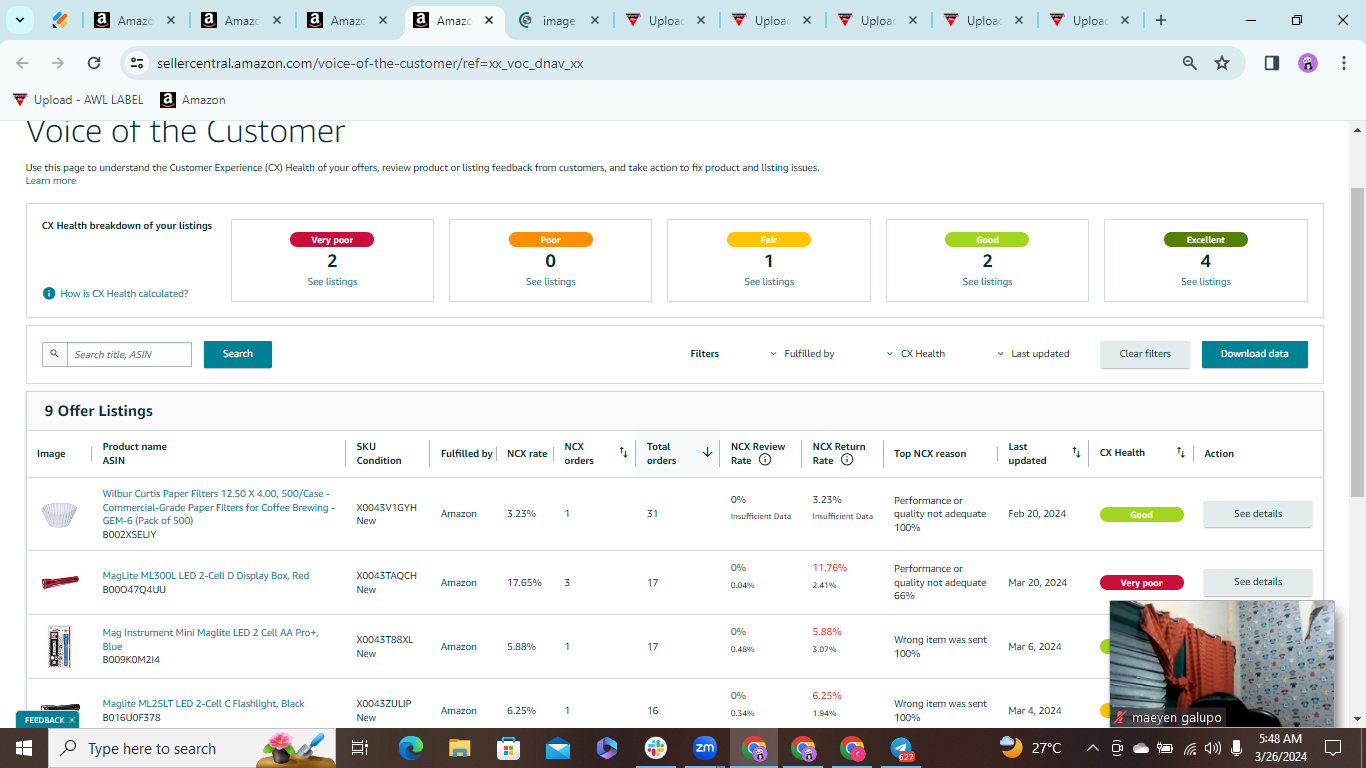This screenshot has height=768, width=1366.
Task: Open the Windows Start menu
Action: tap(23, 748)
